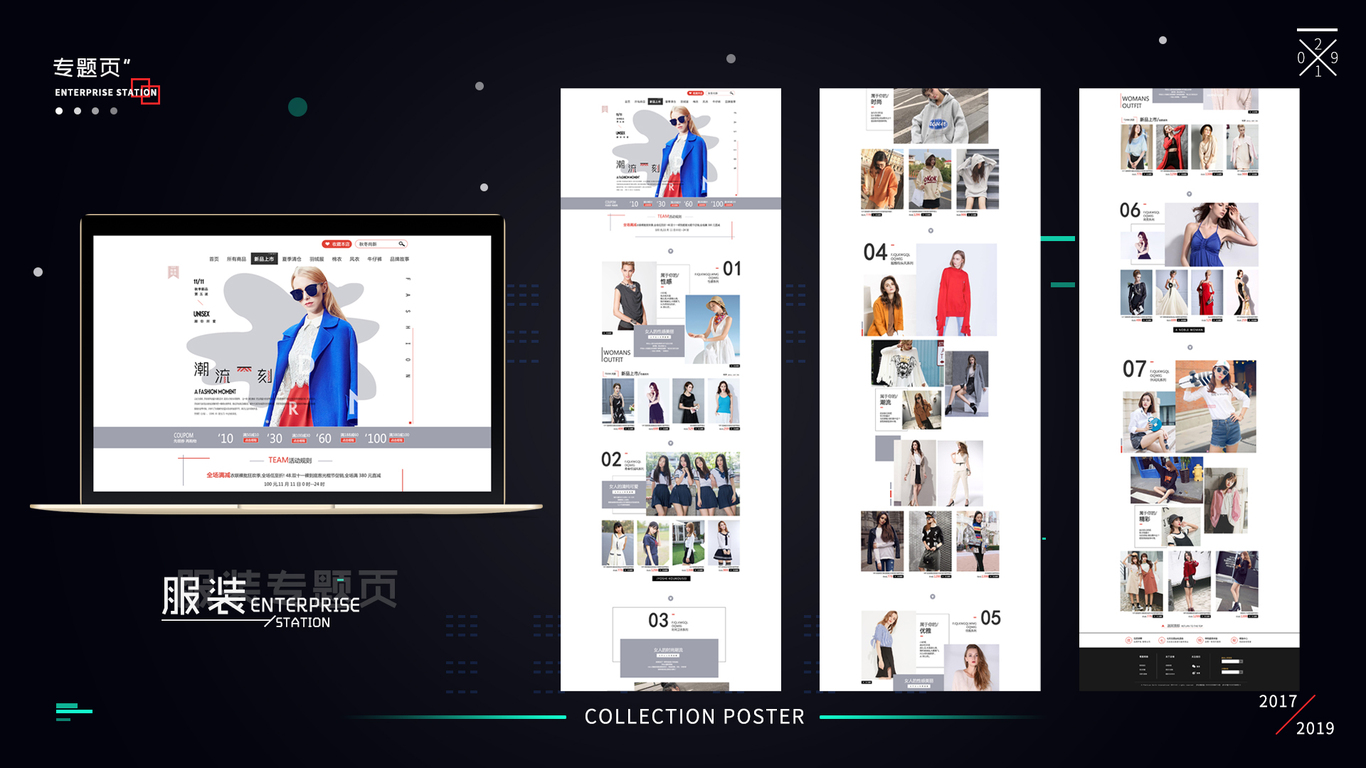Screen dimensions: 1366x768
Task: Open the hoodie model photo at the second poster top
Action: tap(940, 116)
